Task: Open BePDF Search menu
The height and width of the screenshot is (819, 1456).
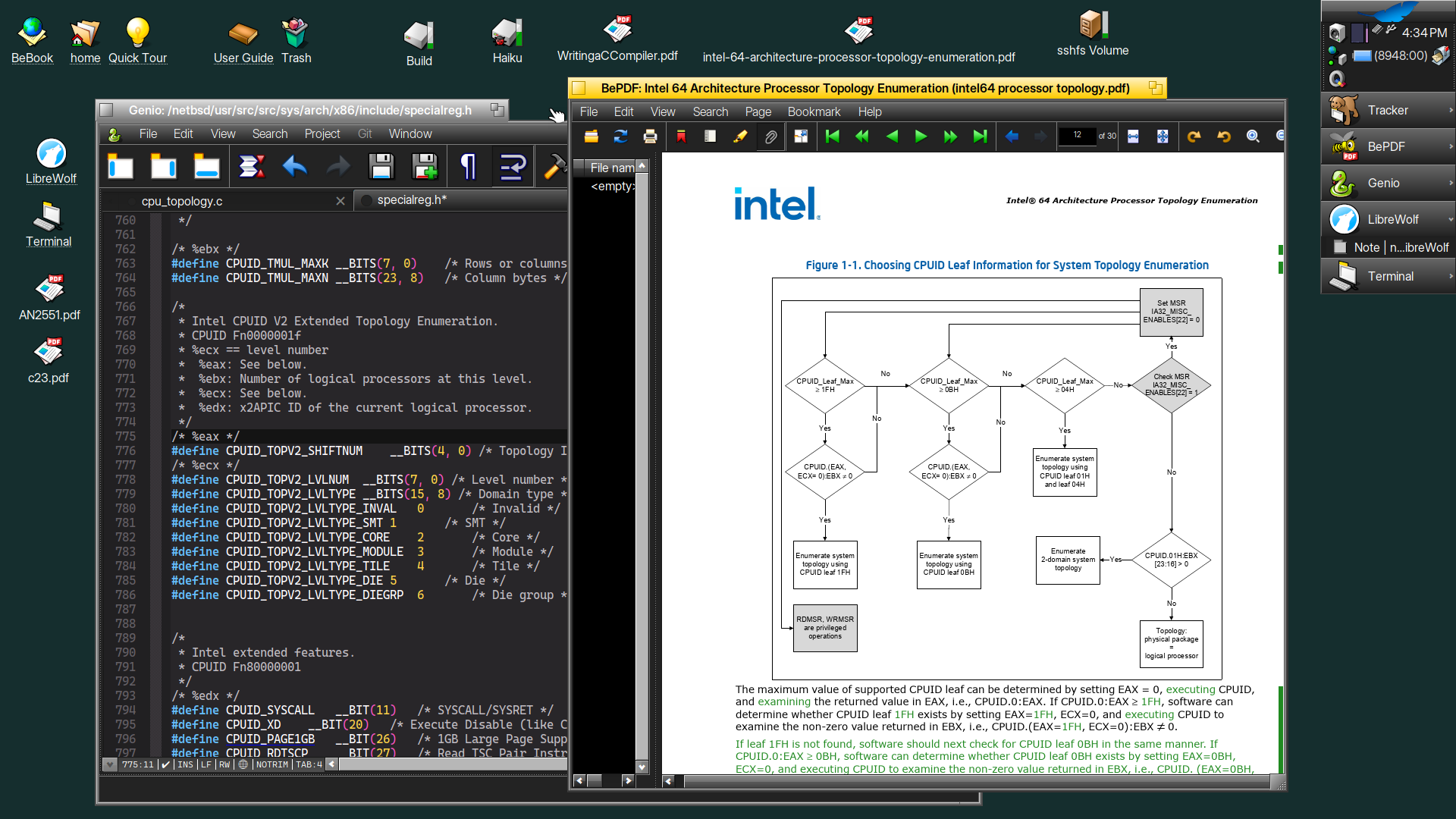Action: [x=710, y=111]
